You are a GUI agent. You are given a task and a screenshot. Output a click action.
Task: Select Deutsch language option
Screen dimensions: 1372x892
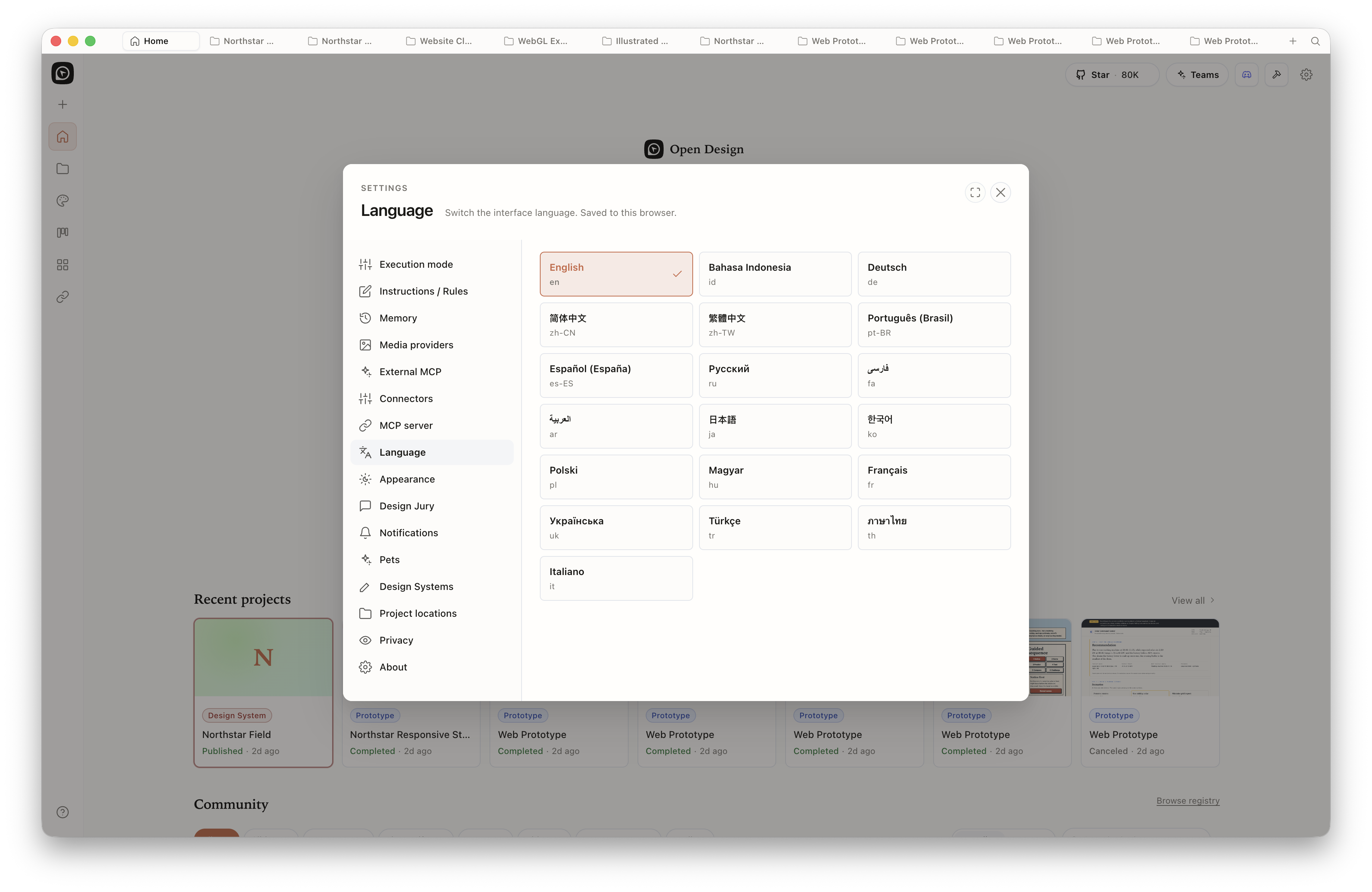click(x=934, y=274)
